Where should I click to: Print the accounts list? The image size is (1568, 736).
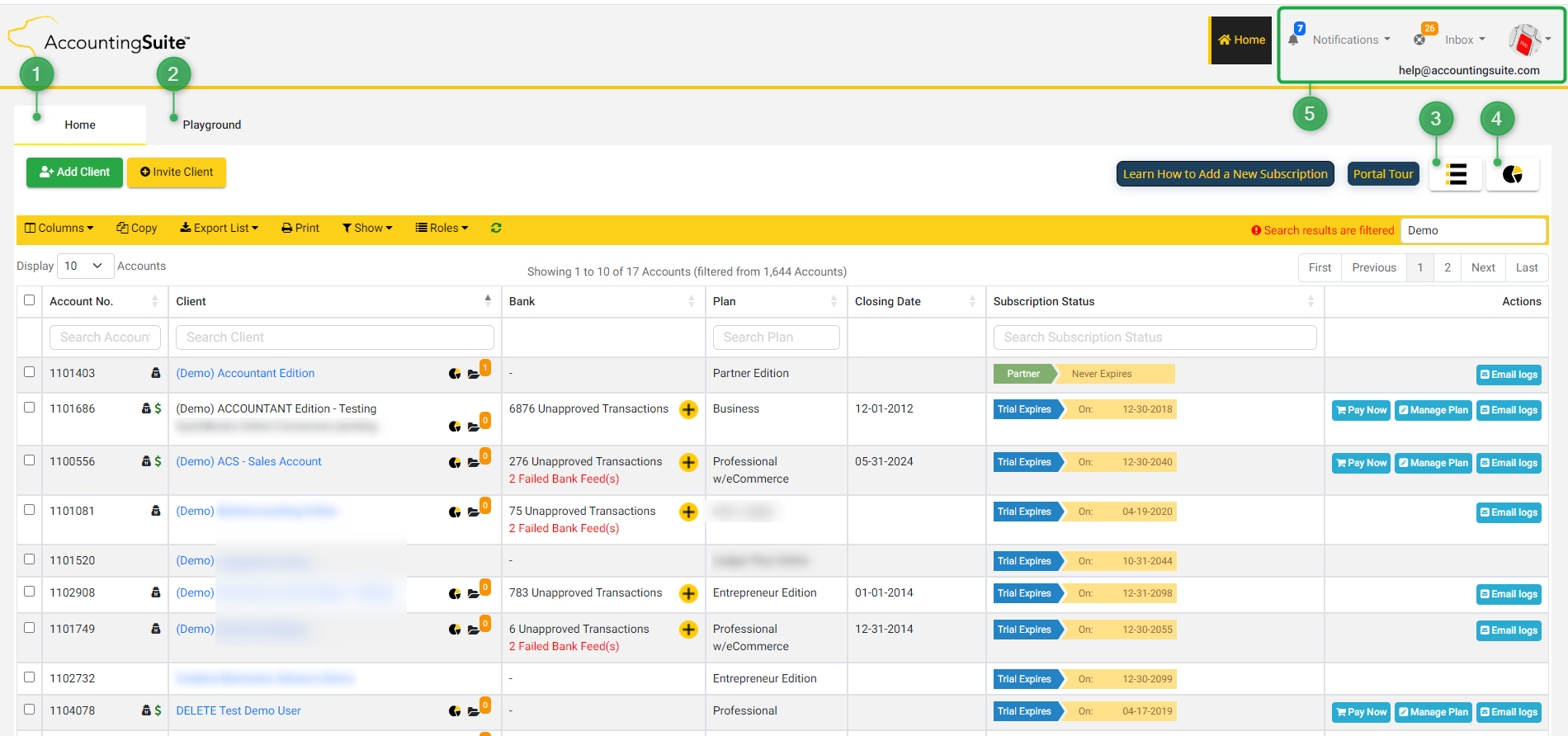click(300, 228)
